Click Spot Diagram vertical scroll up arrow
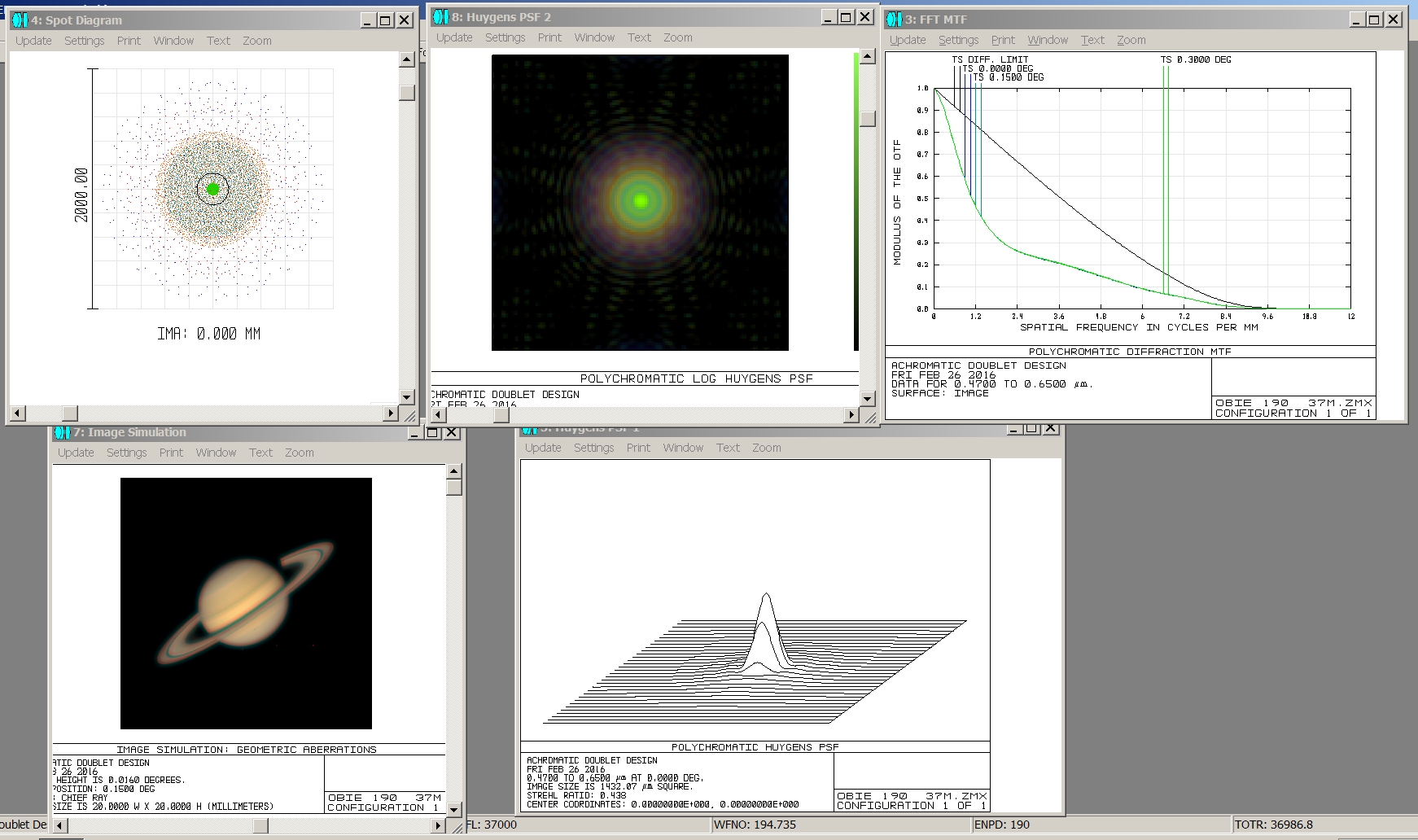The image size is (1418, 840). click(x=407, y=59)
